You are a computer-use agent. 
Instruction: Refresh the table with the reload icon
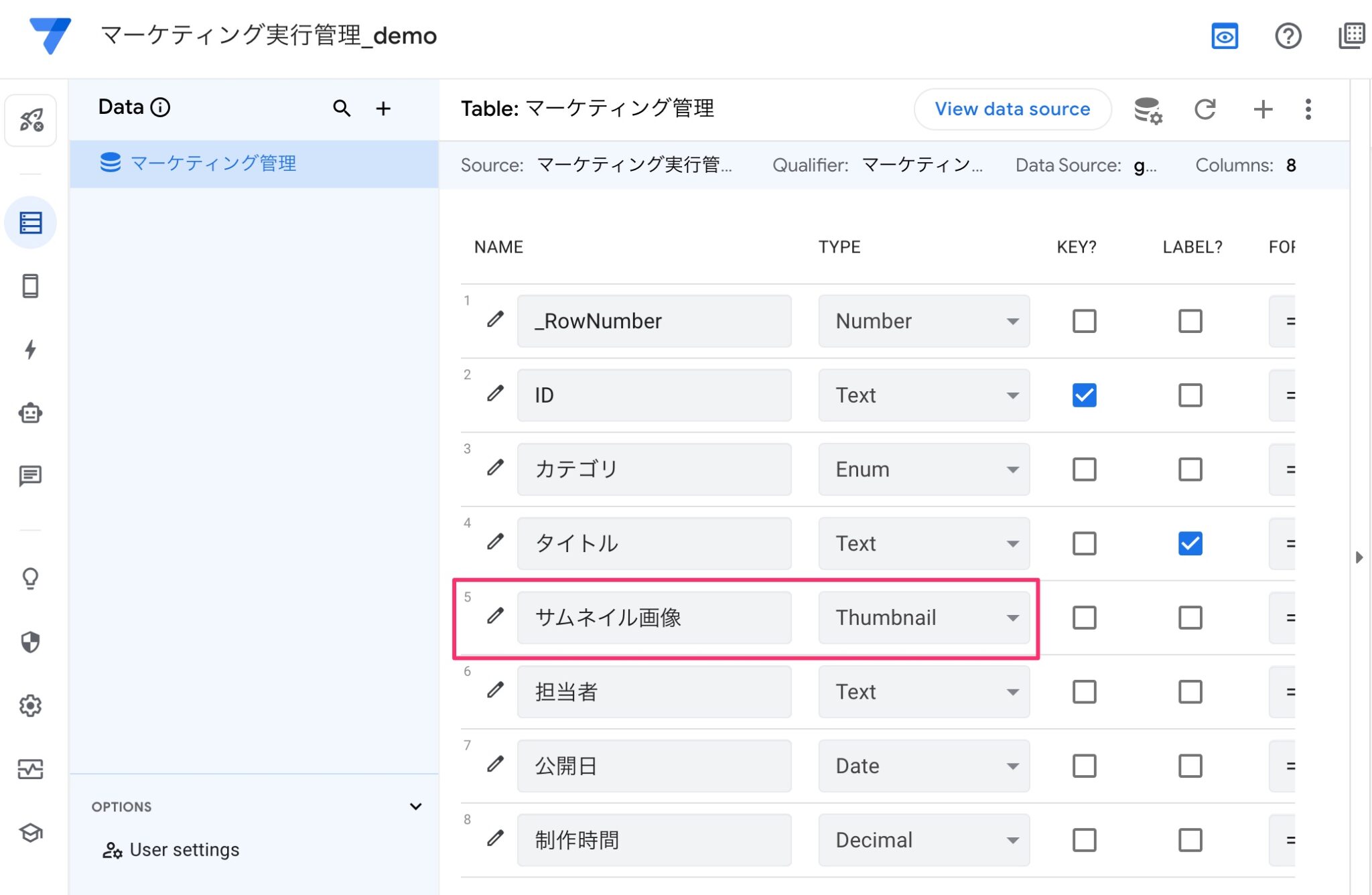(x=1205, y=109)
